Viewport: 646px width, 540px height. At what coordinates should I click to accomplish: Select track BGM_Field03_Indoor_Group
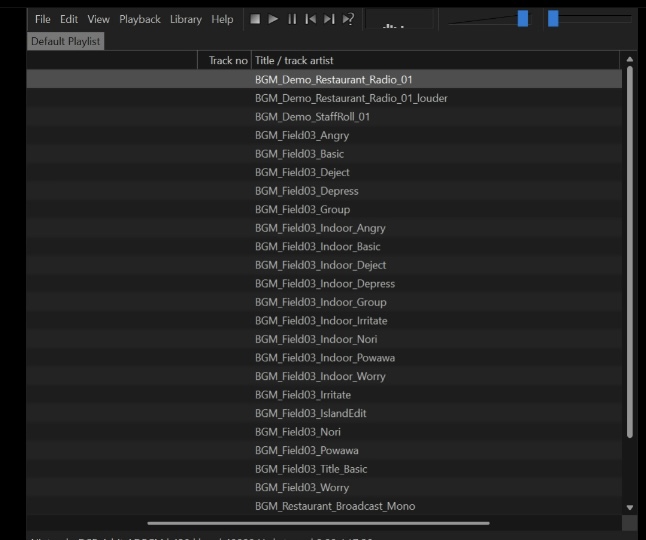point(324,302)
